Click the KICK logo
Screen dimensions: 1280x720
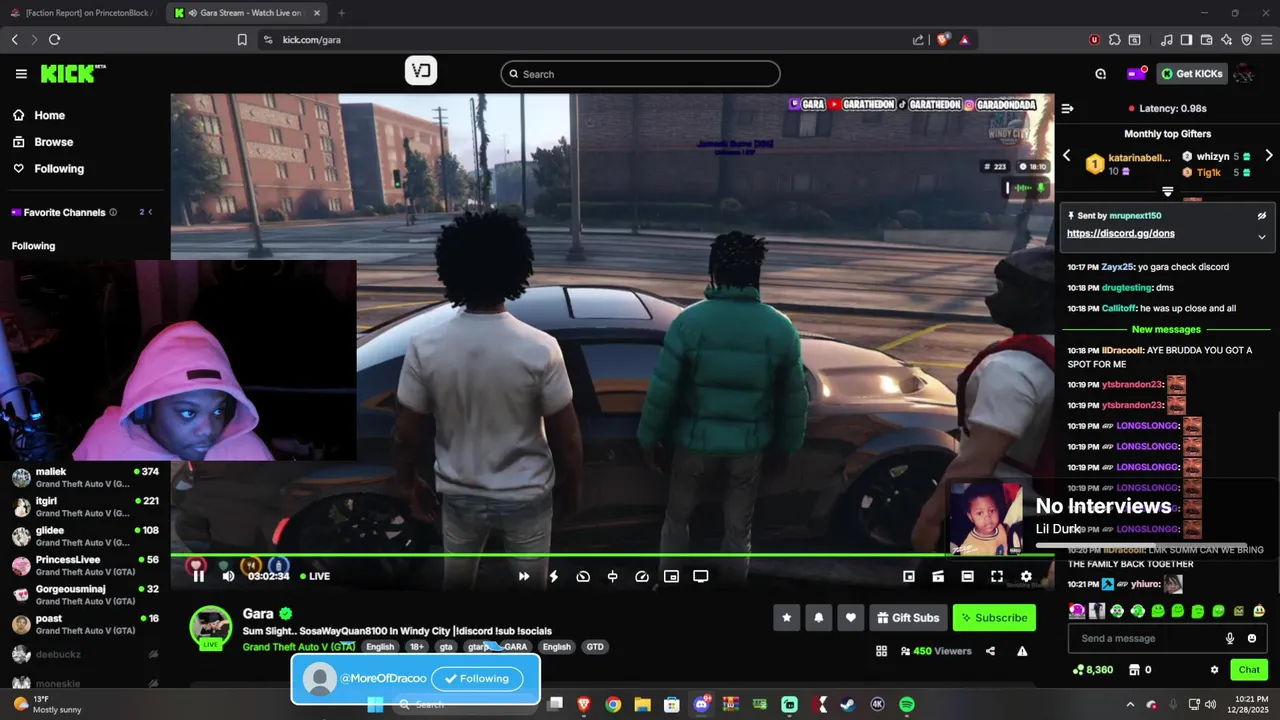(x=73, y=74)
